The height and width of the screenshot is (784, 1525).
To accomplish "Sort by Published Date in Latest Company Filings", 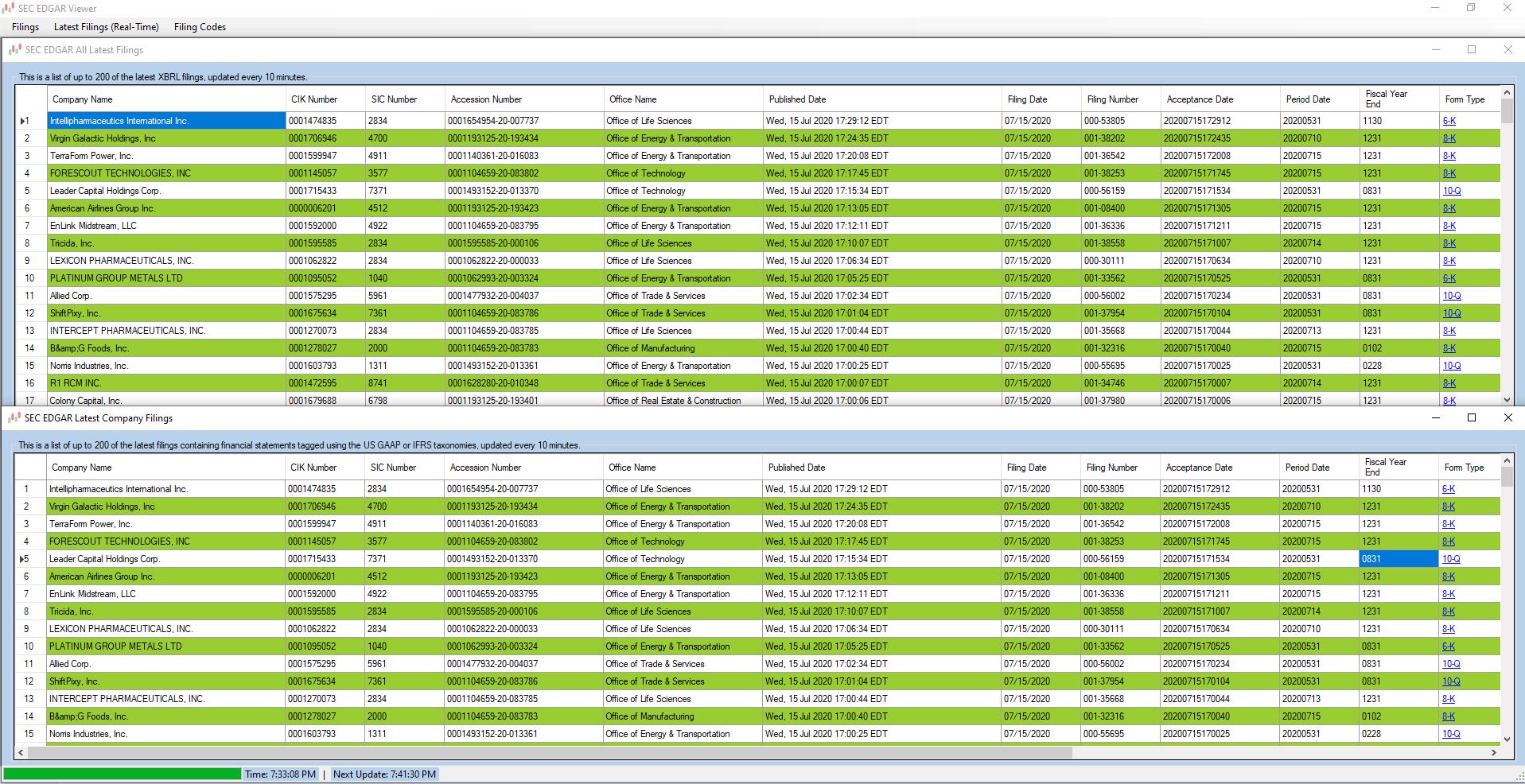I will [881, 468].
